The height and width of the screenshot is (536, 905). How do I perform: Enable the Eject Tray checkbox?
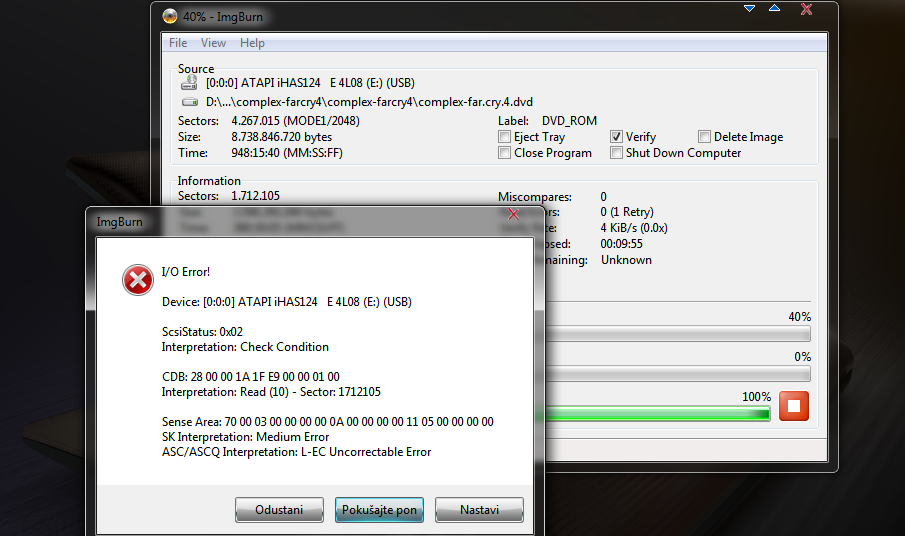tap(504, 137)
